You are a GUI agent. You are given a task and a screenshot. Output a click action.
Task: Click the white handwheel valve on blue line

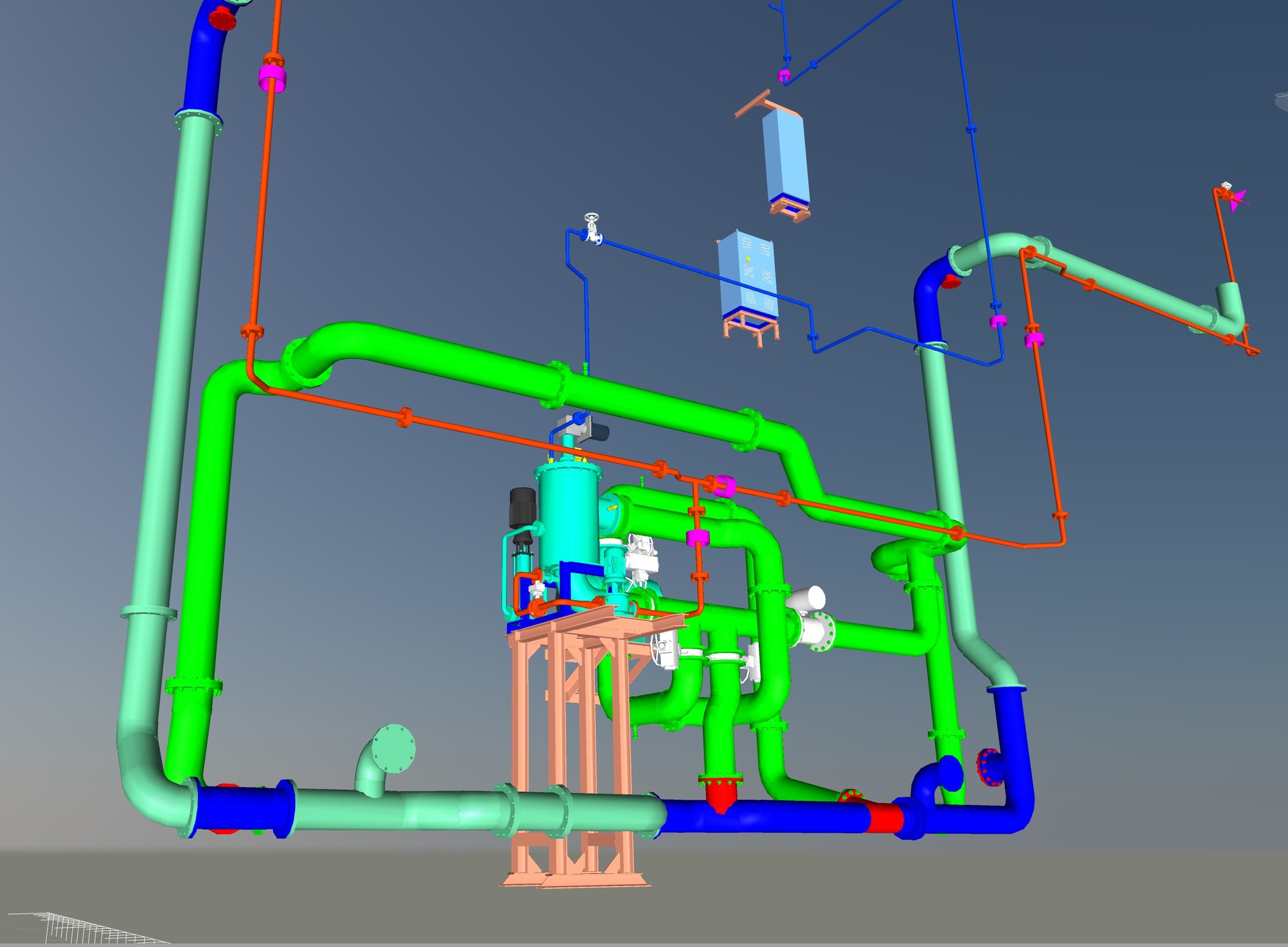coord(592,228)
